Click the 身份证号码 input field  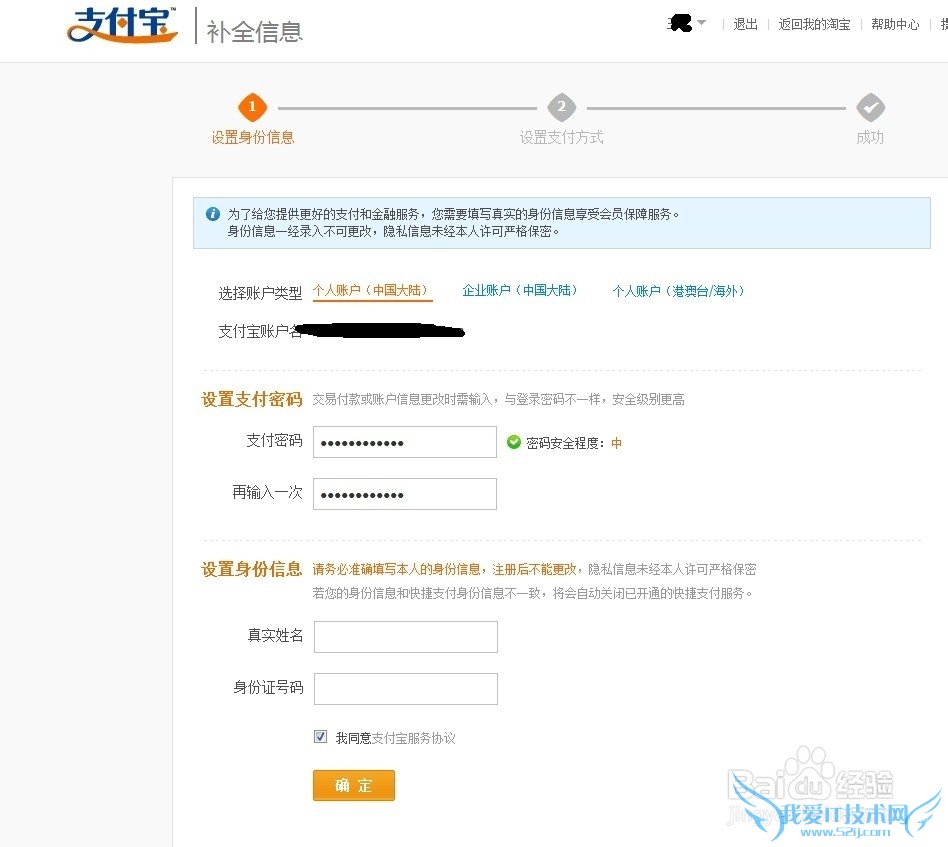tap(406, 689)
